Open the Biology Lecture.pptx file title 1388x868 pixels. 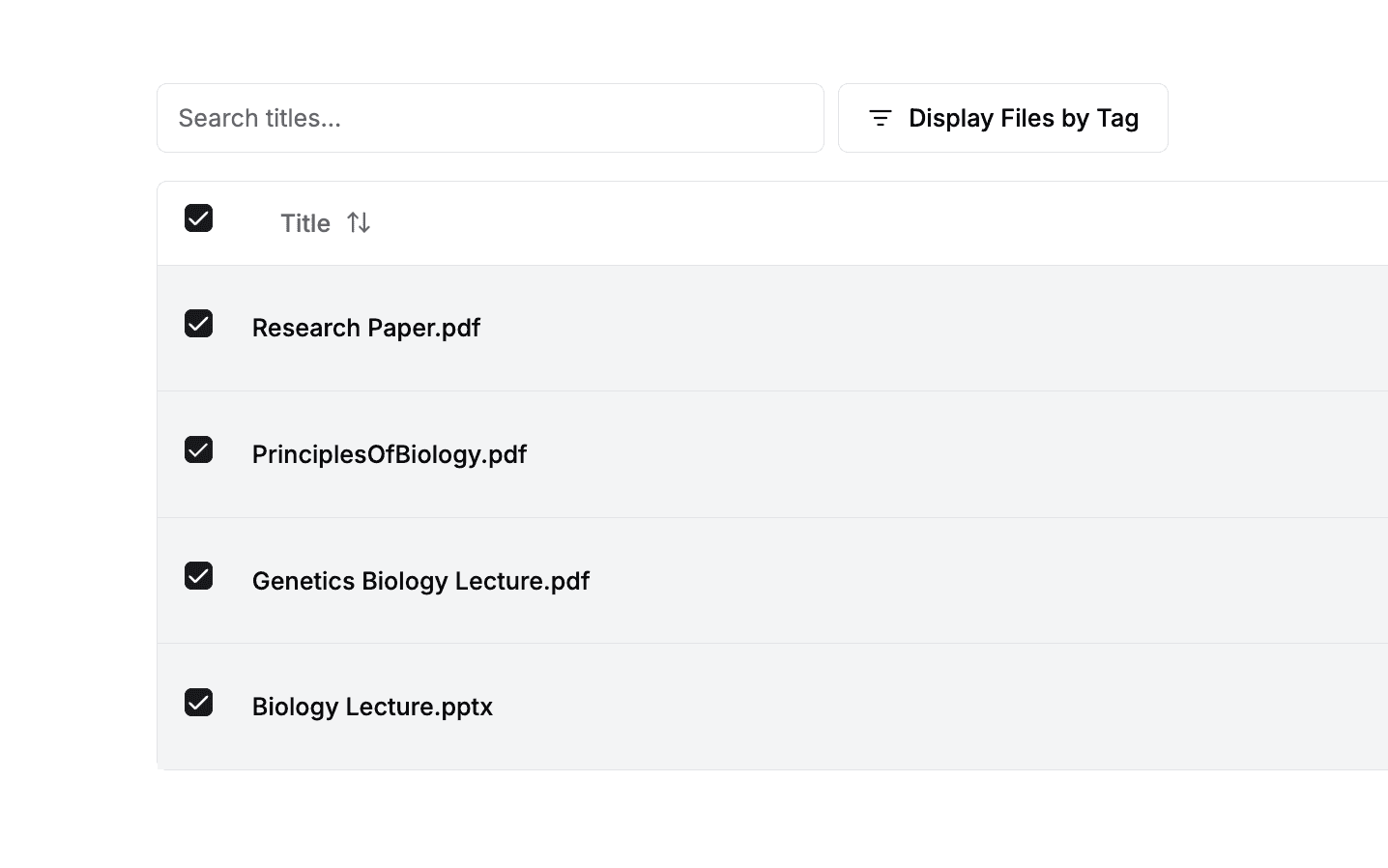372,707
